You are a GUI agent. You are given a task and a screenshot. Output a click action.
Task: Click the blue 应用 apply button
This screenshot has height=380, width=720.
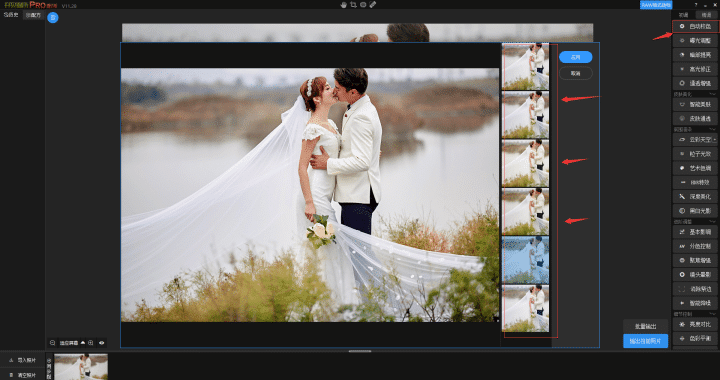coord(575,57)
